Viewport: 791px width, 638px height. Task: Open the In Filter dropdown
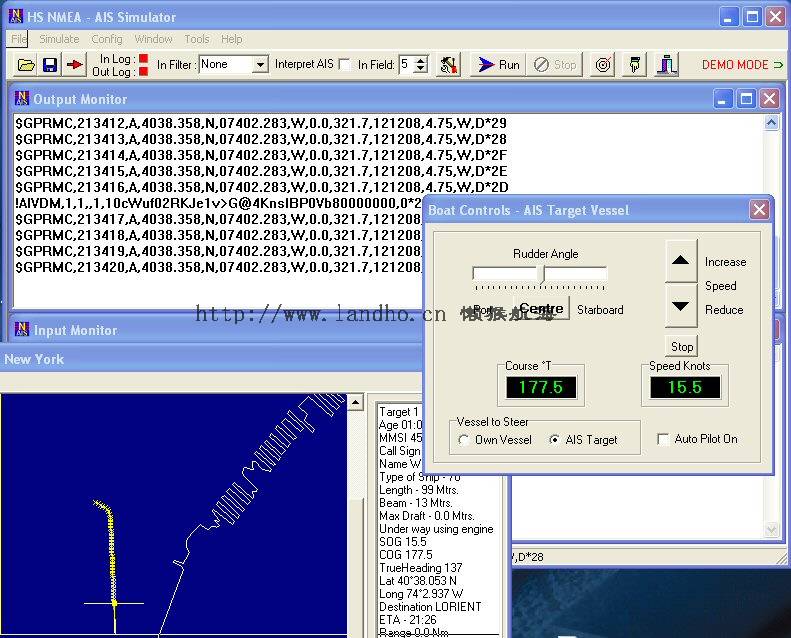[260, 65]
